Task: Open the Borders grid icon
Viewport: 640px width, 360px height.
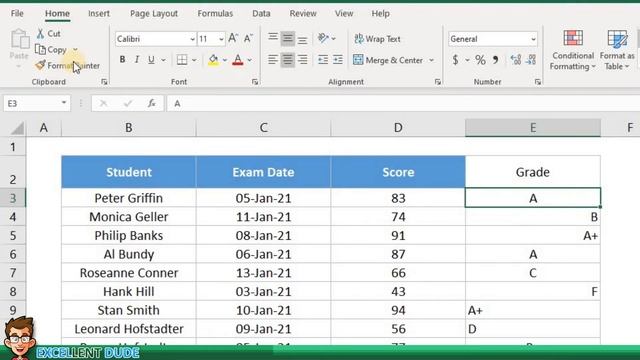Action: point(182,60)
